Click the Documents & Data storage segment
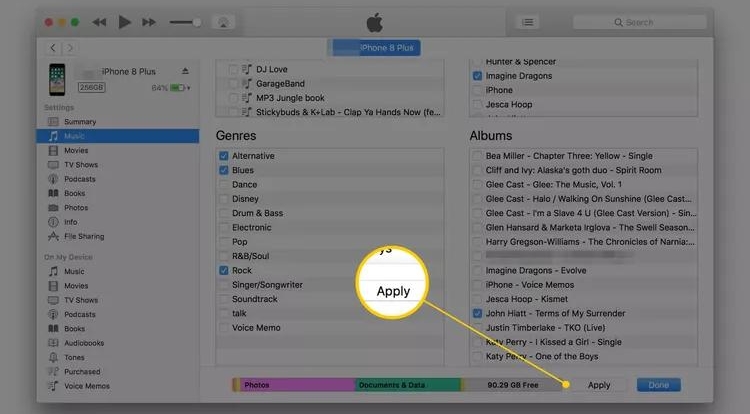 [x=408, y=385]
